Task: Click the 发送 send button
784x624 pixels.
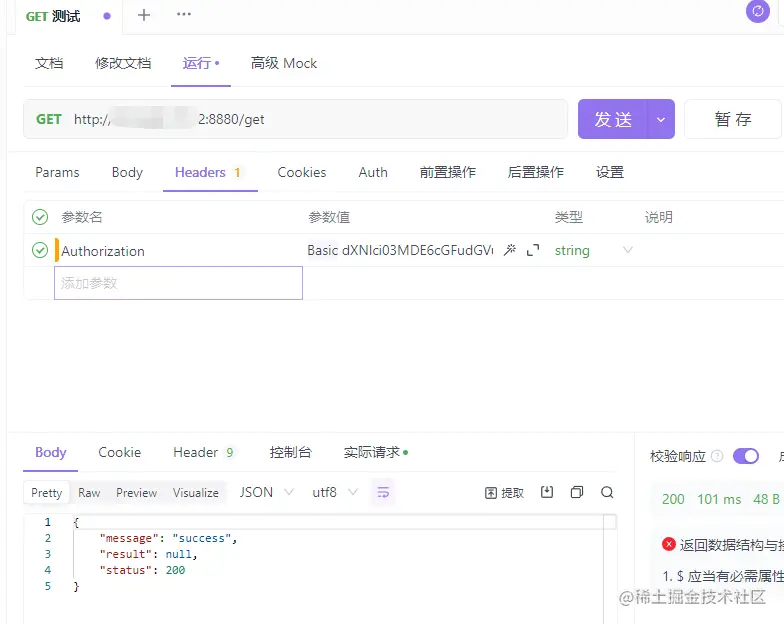Action: coord(612,120)
